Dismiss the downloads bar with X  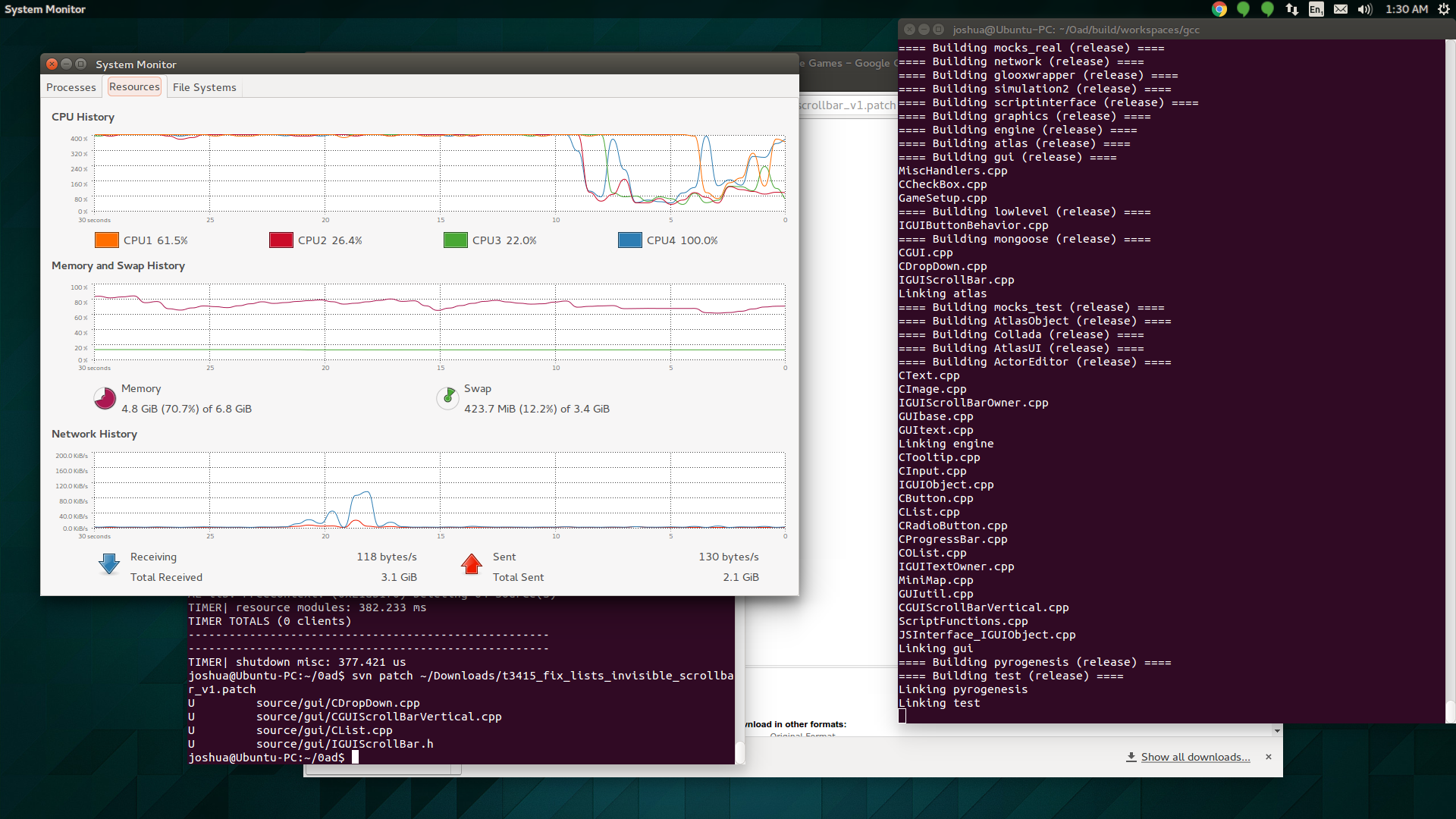pyautogui.click(x=1269, y=757)
